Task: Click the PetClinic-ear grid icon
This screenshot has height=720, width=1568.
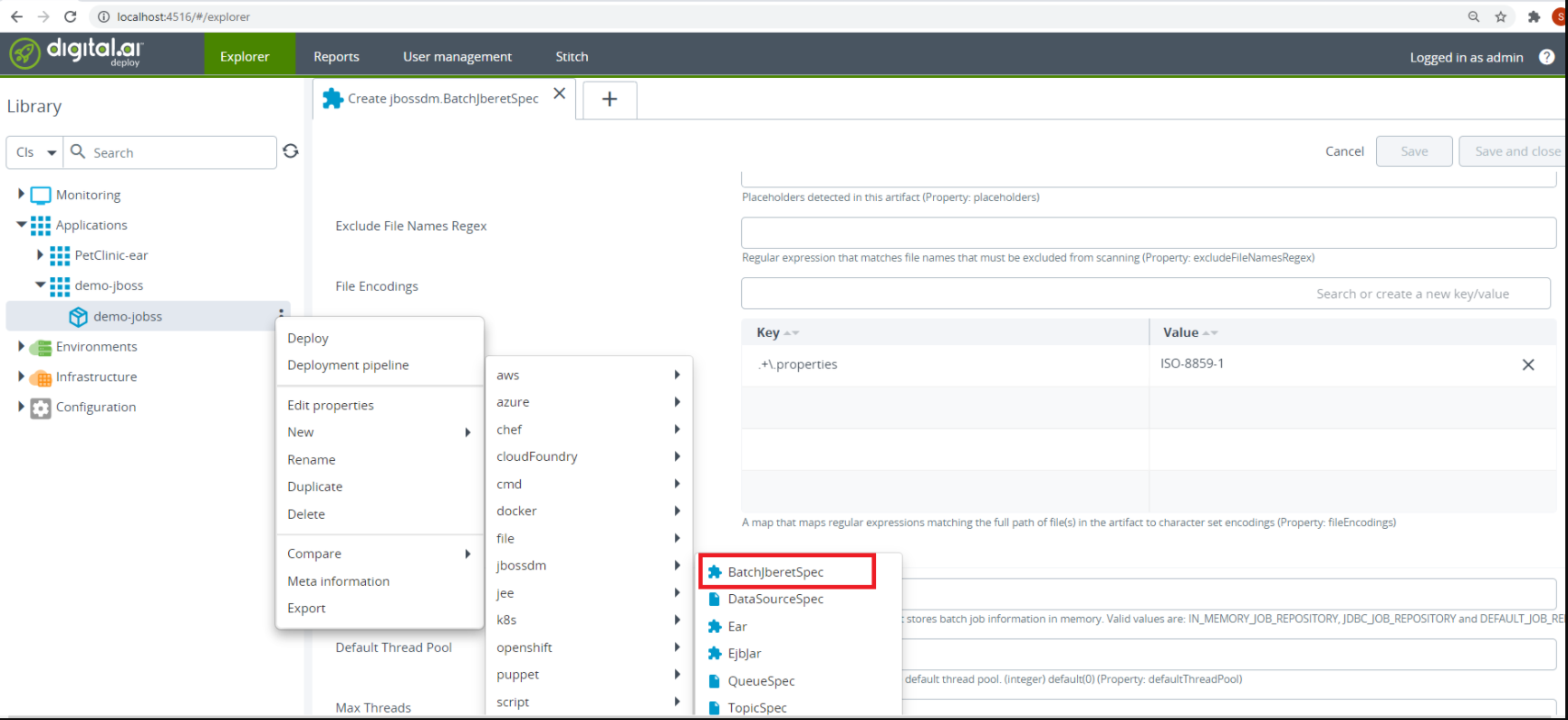Action: [60, 255]
